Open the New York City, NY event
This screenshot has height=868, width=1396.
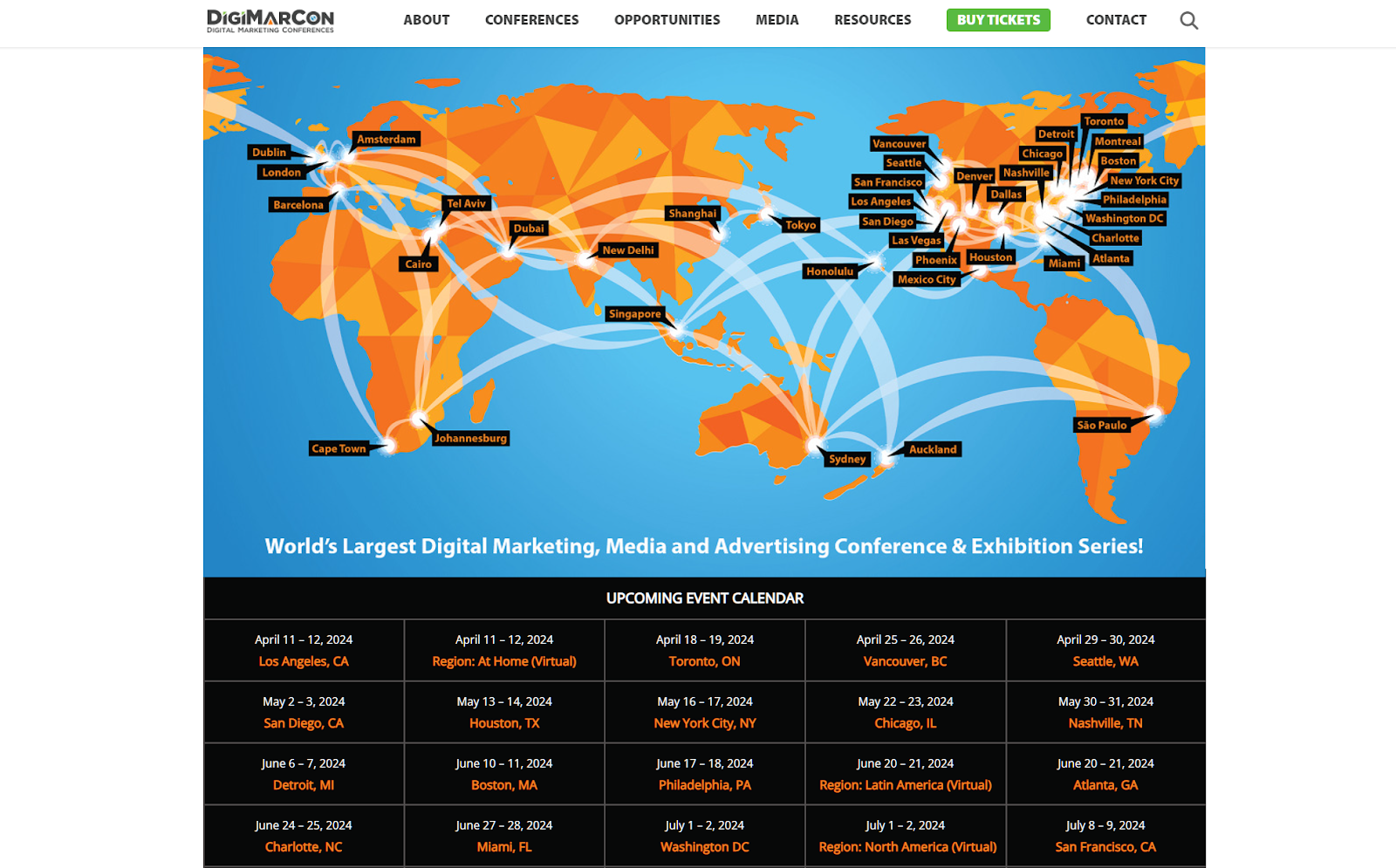(x=704, y=723)
